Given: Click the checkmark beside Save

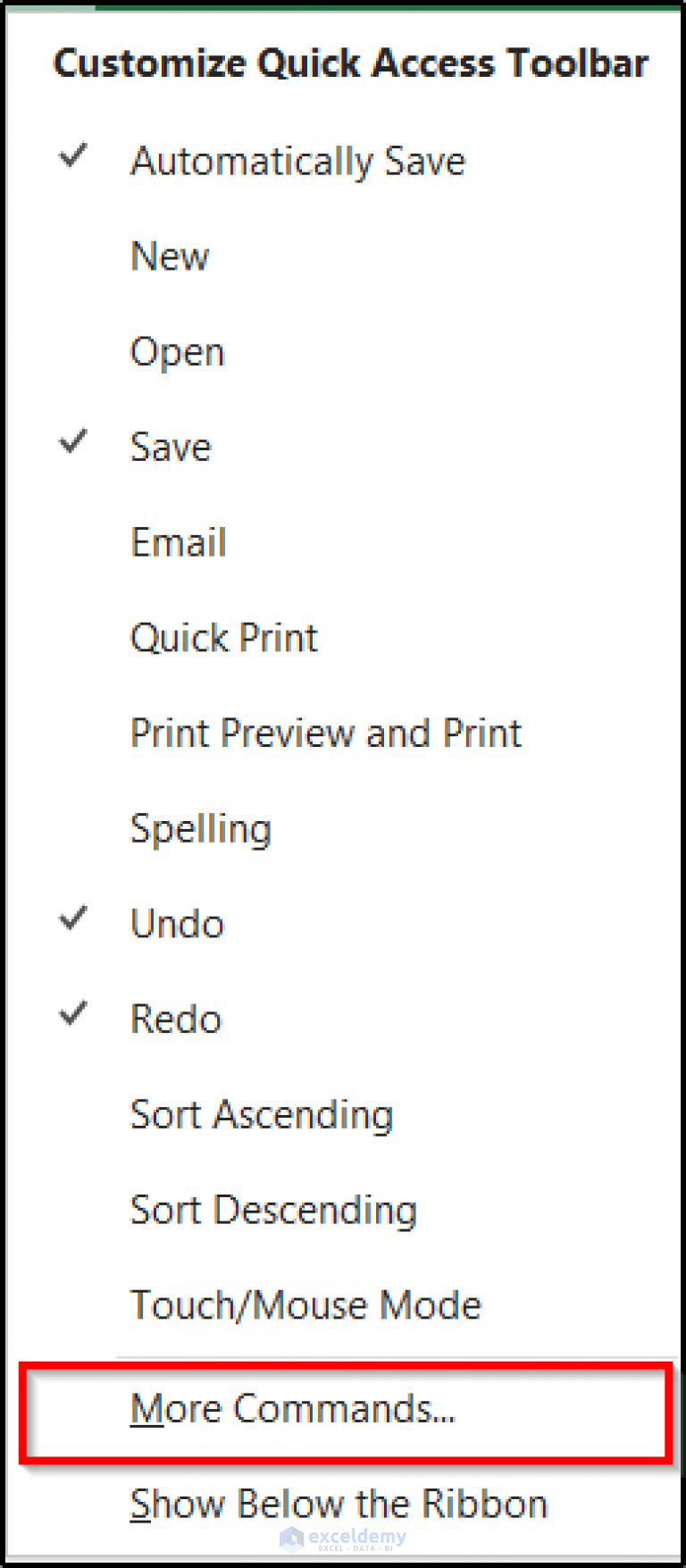Looking at the screenshot, I should [72, 441].
